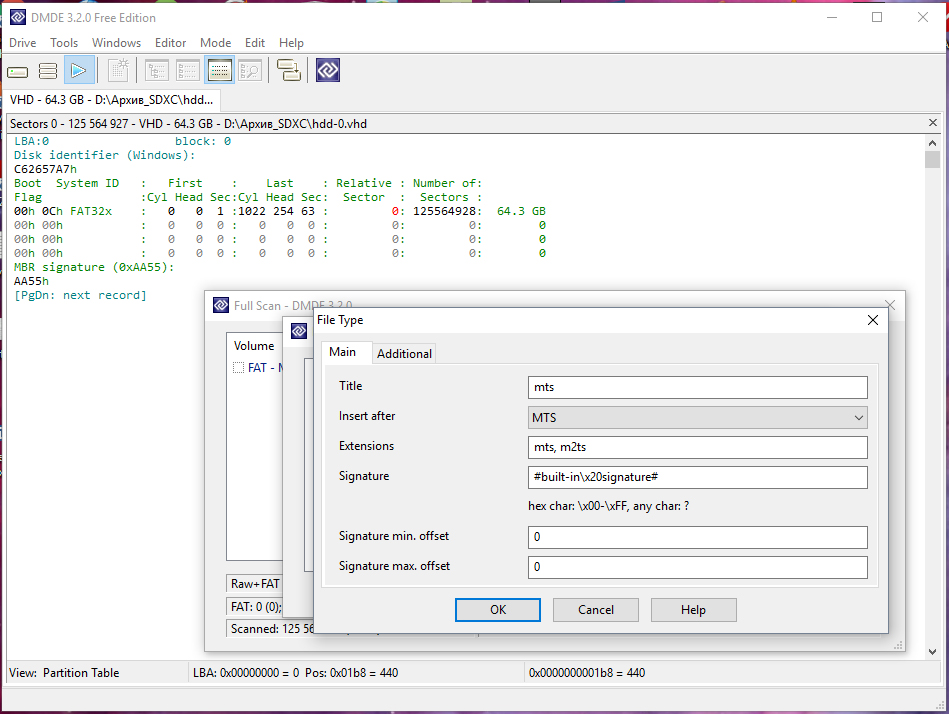Click the DMDE title bar icon
The width and height of the screenshot is (949, 714).
[x=18, y=17]
